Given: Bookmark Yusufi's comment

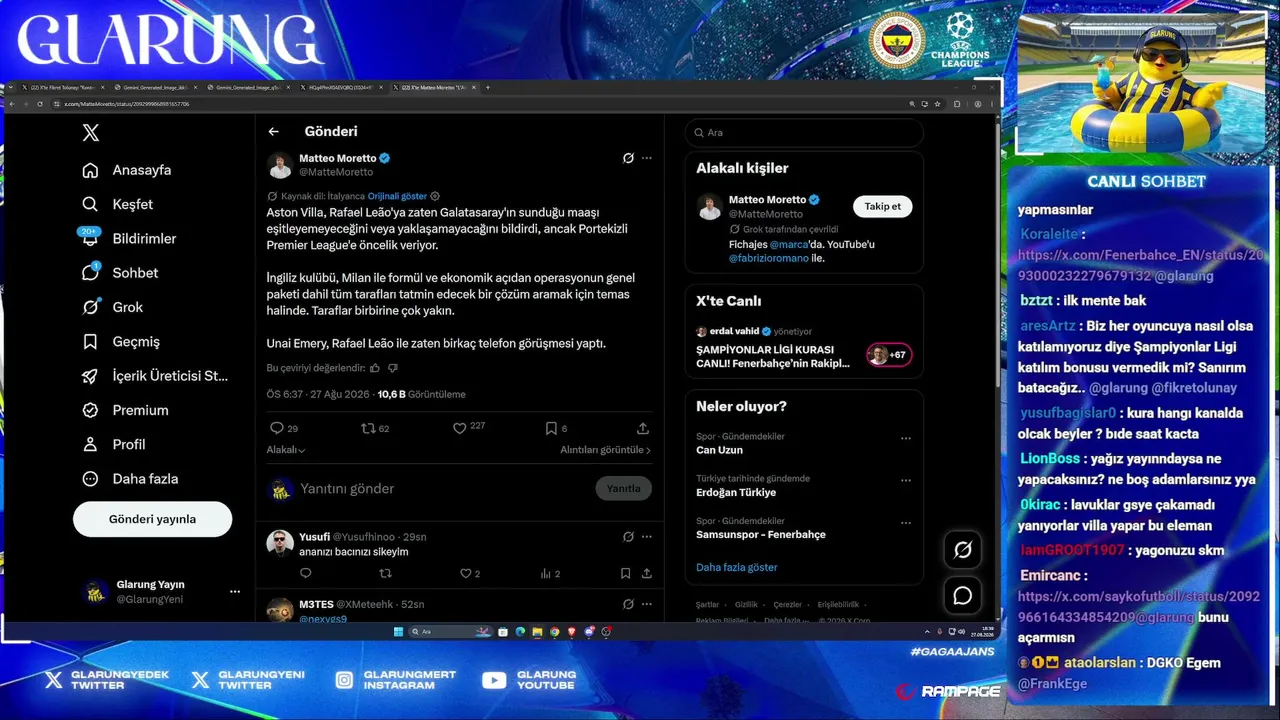Looking at the screenshot, I should click(x=625, y=573).
